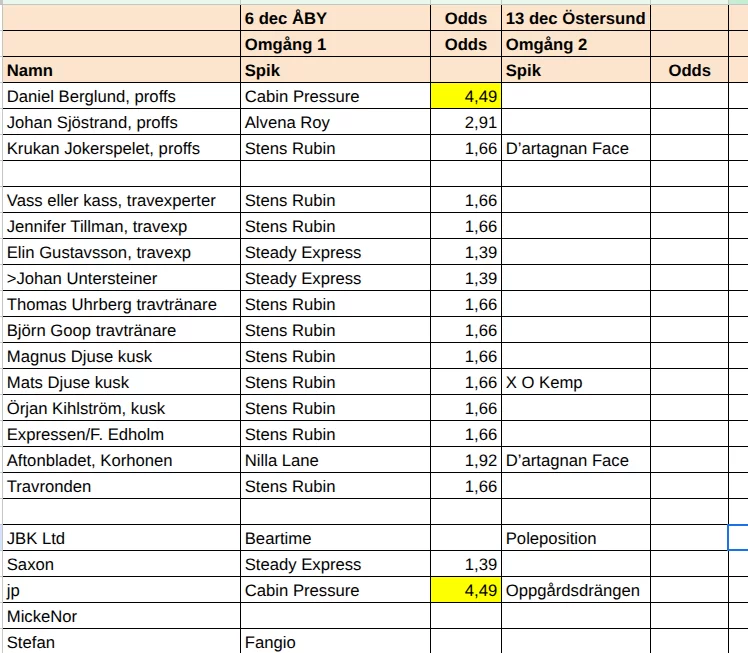Select the "6 dec ÅBY" header cell

[x=286, y=18]
